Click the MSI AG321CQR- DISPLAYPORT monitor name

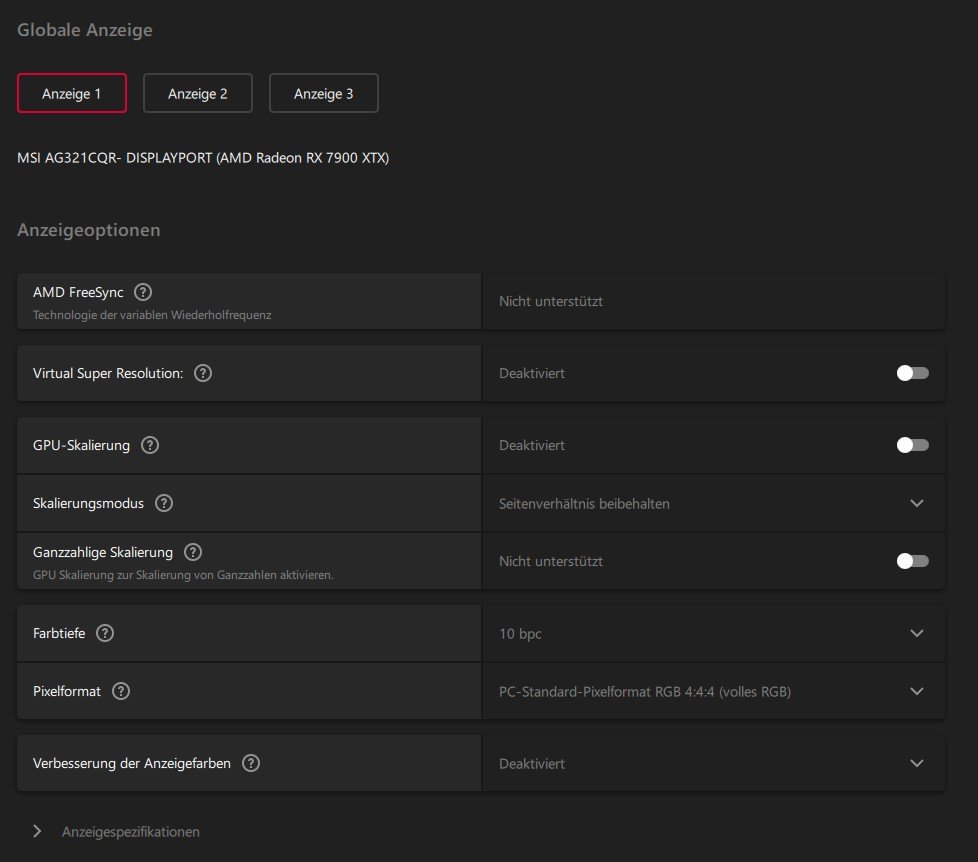tap(203, 158)
